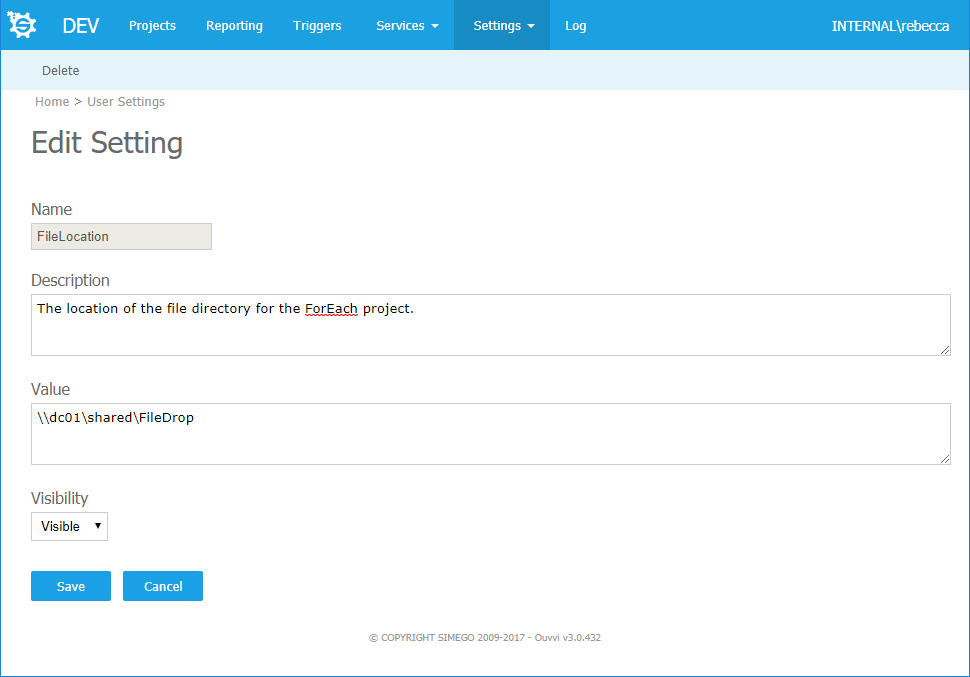Click Delete in the action bar
The height and width of the screenshot is (677, 970).
61,71
